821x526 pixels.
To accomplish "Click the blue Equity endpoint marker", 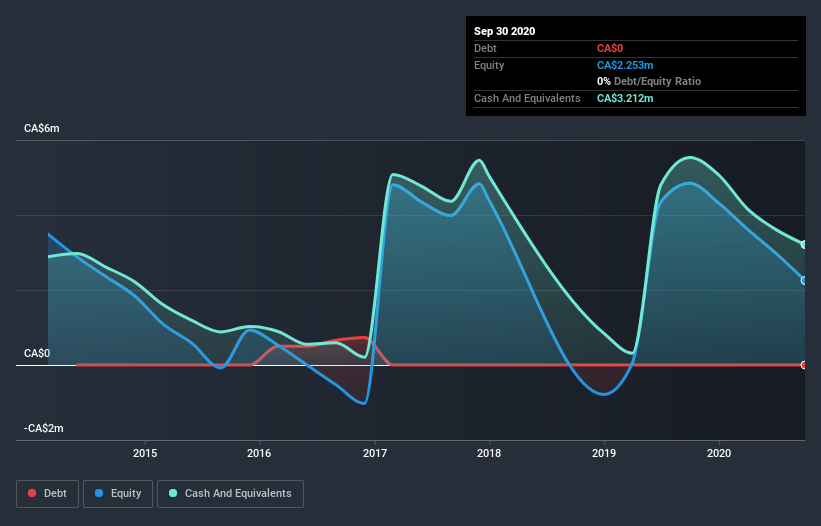I will coord(804,281).
